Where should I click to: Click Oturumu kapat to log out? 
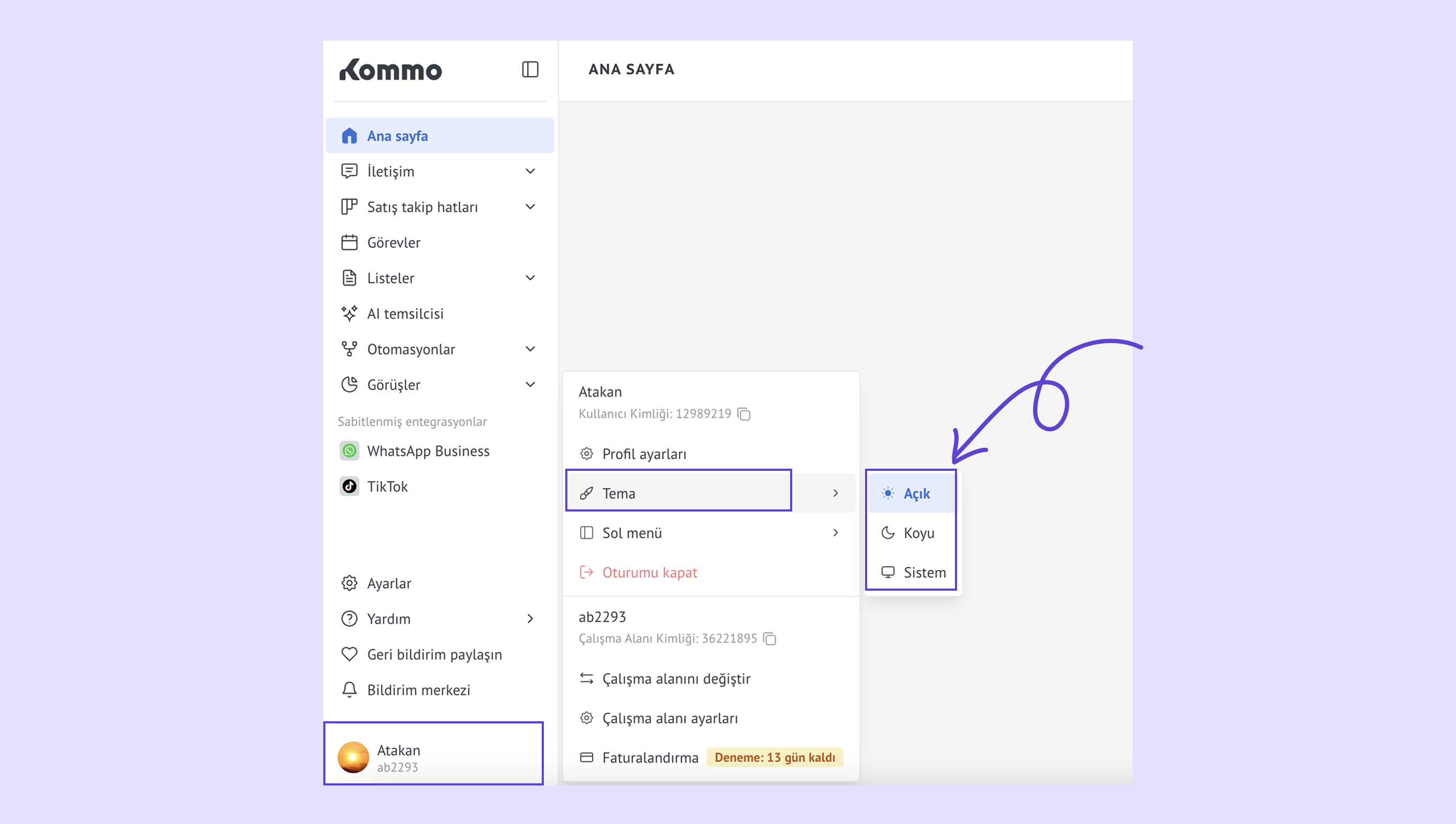coord(649,573)
